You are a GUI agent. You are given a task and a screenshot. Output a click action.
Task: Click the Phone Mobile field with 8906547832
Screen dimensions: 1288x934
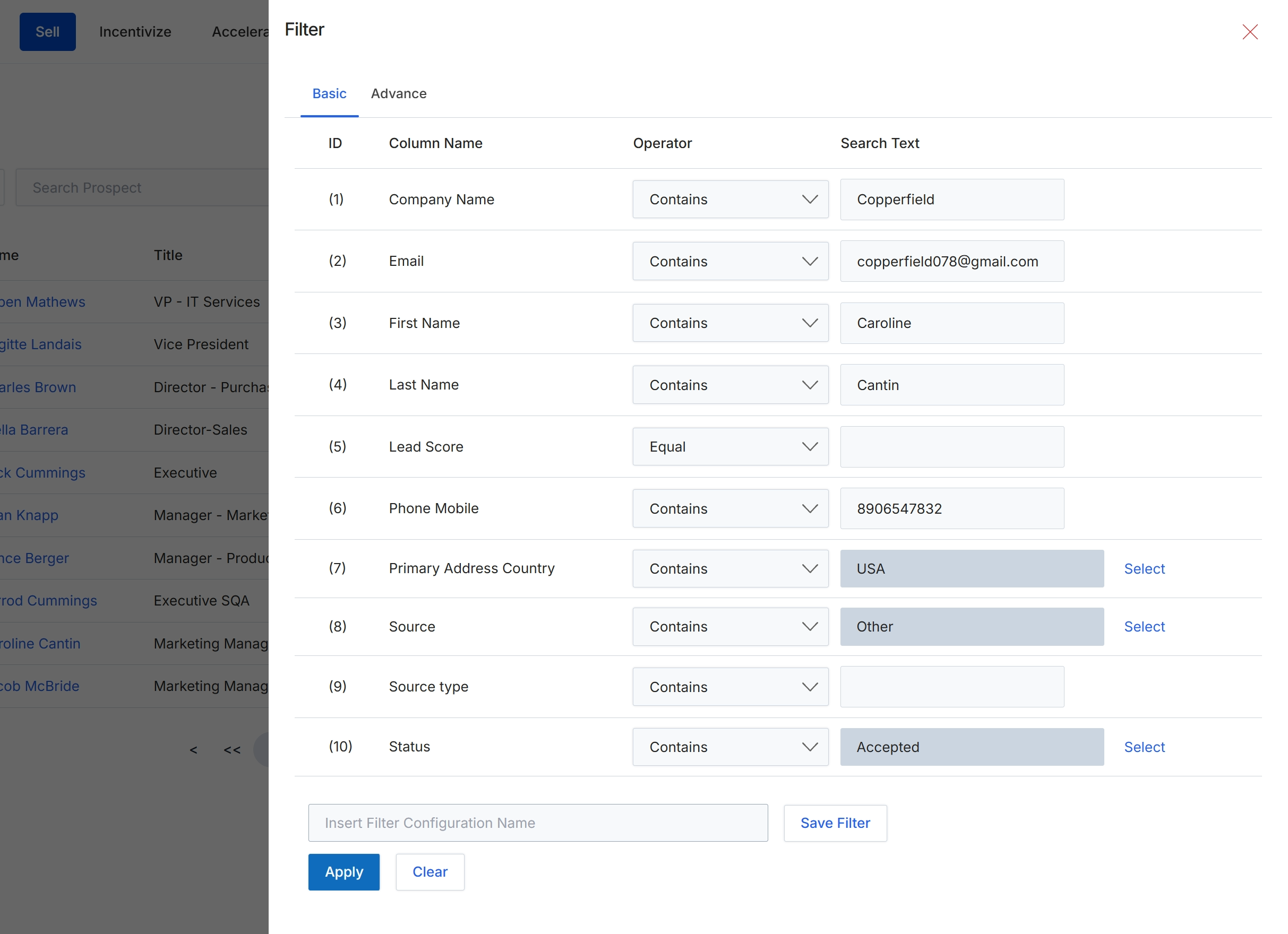(x=952, y=509)
